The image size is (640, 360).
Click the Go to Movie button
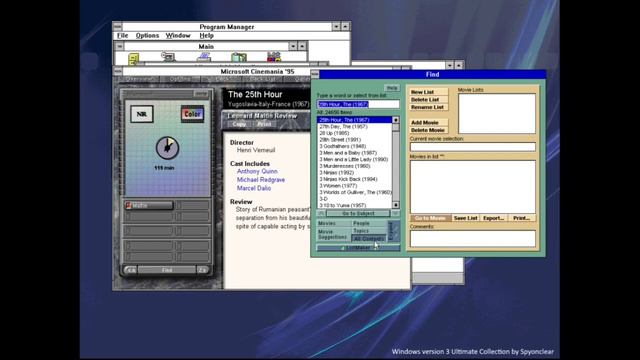pyautogui.click(x=431, y=218)
